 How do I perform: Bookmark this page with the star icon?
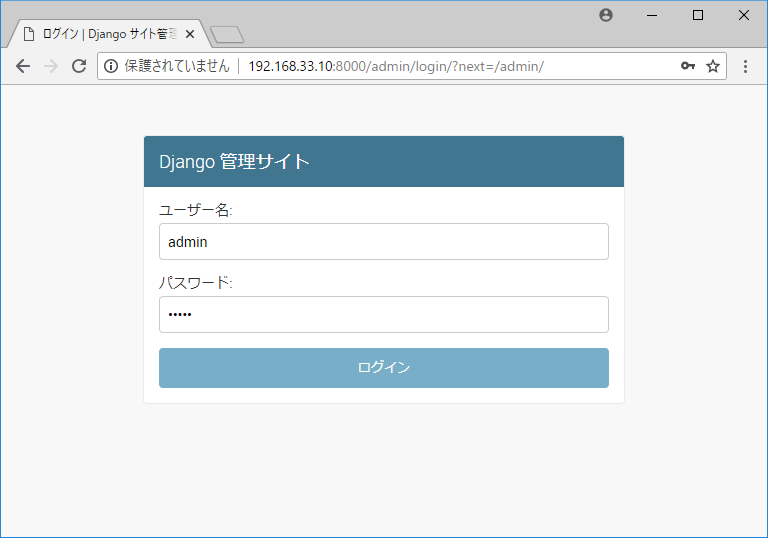tap(713, 66)
